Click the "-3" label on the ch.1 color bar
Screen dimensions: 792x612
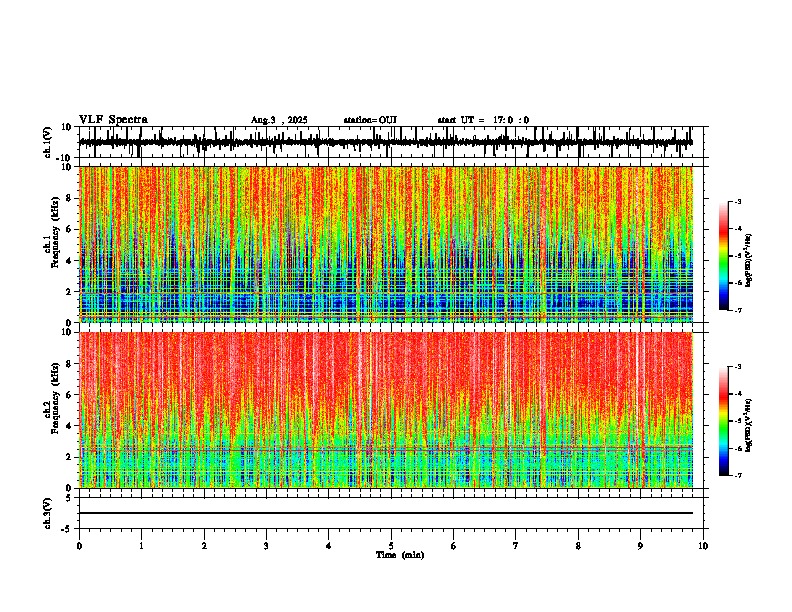pos(738,201)
